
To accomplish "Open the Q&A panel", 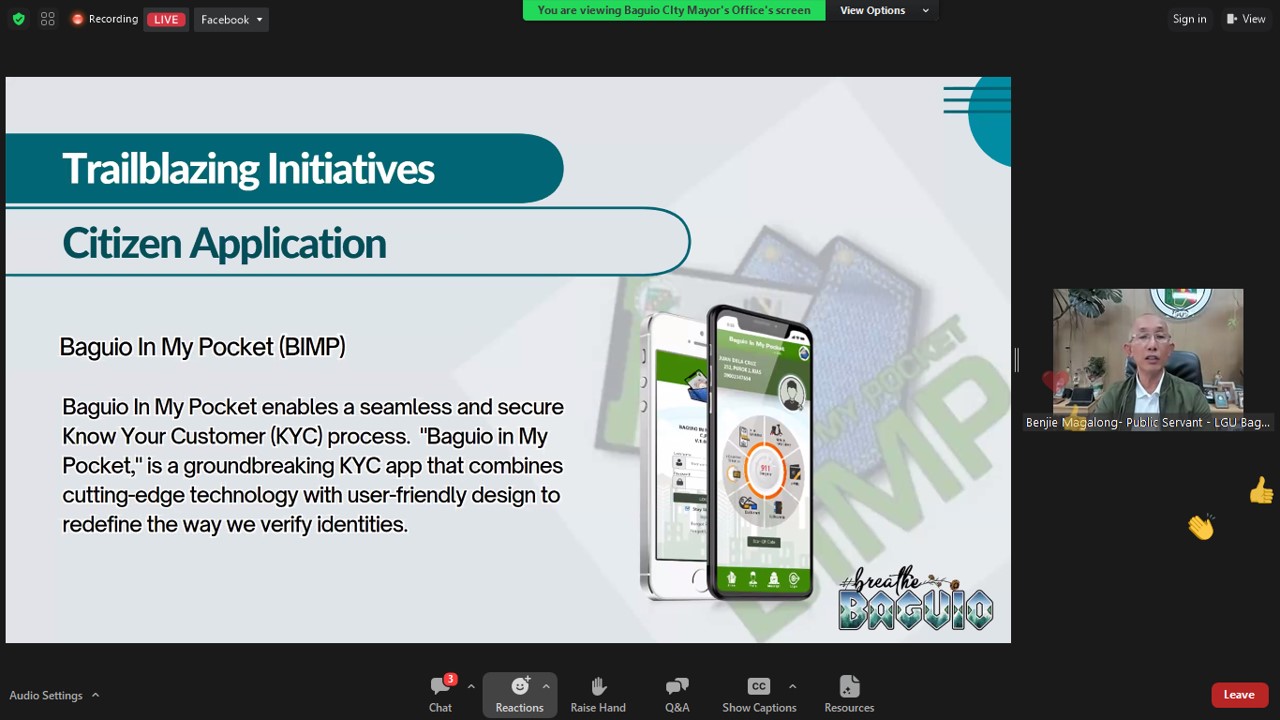I will pyautogui.click(x=677, y=694).
